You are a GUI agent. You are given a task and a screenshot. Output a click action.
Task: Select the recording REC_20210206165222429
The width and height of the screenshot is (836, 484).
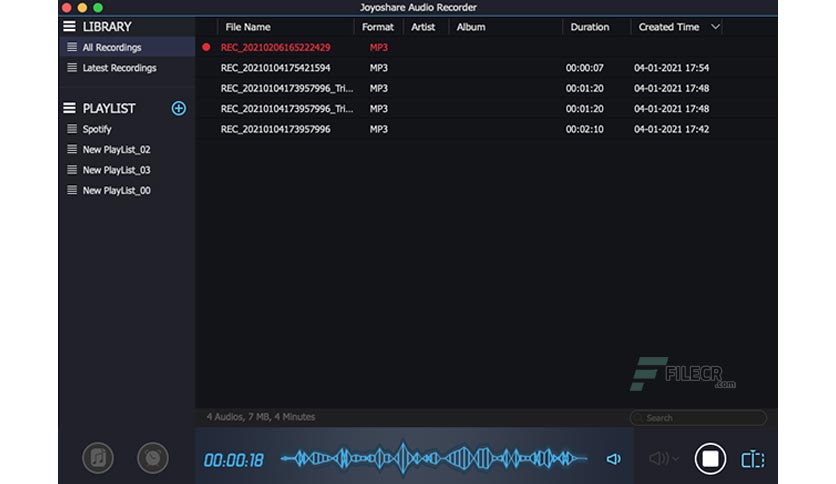(275, 47)
